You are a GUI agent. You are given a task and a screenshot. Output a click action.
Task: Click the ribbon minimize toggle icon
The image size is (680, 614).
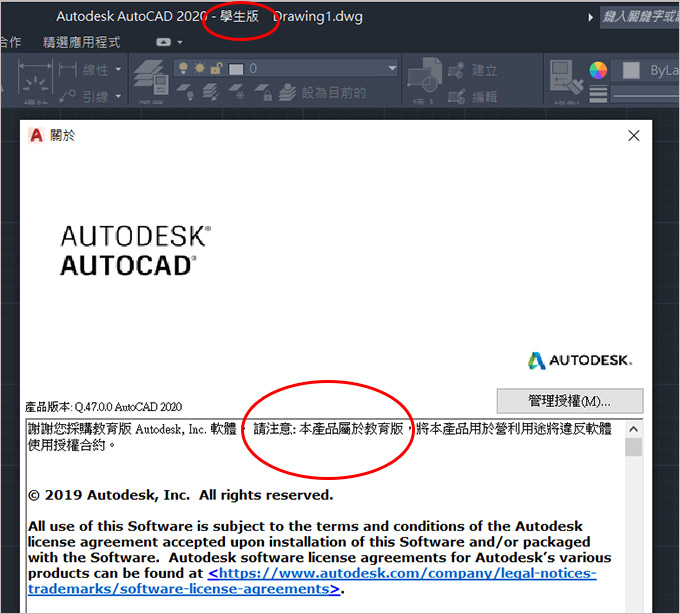(x=163, y=42)
